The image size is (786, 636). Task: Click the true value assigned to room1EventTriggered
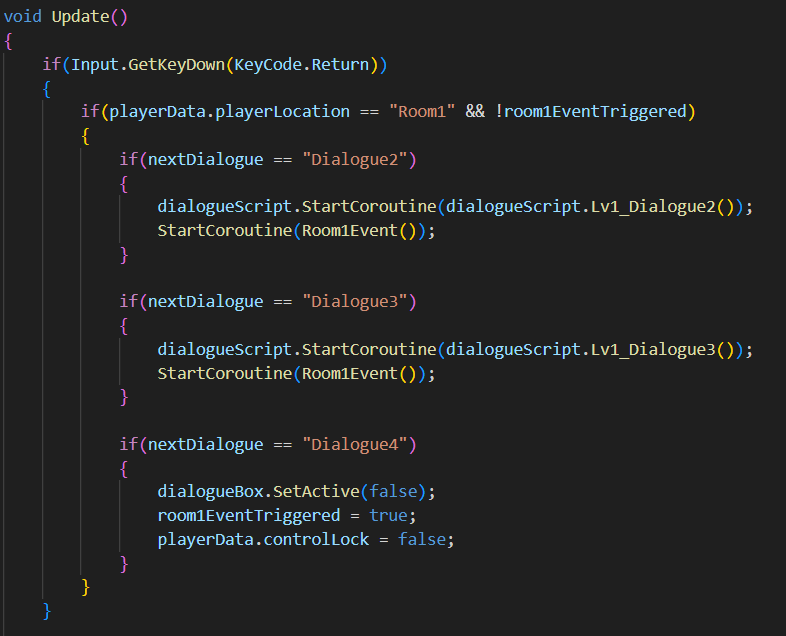[x=389, y=515]
